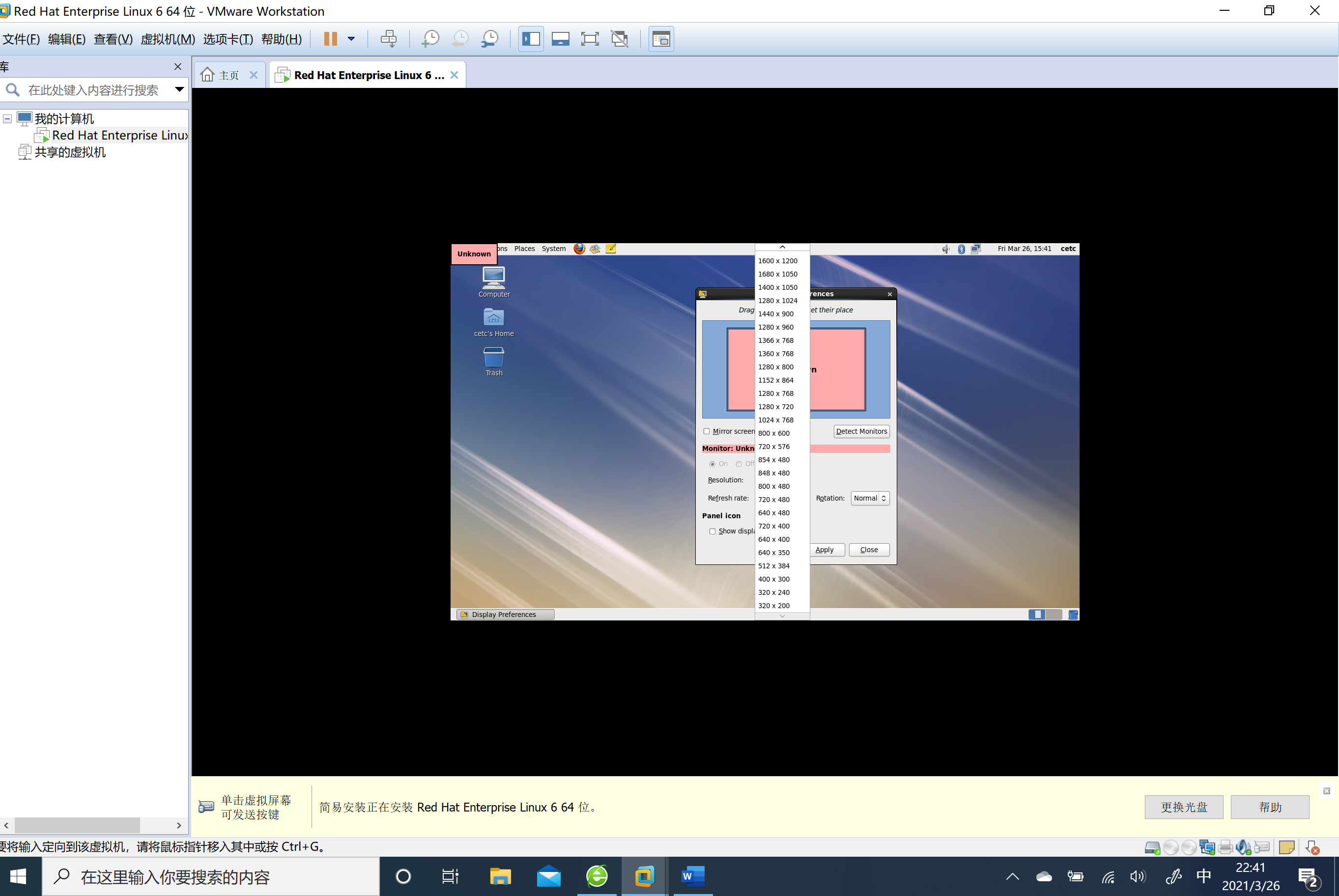Choose 1024 x 768 from resolution list
This screenshot has width=1339, height=896.
[x=775, y=420]
